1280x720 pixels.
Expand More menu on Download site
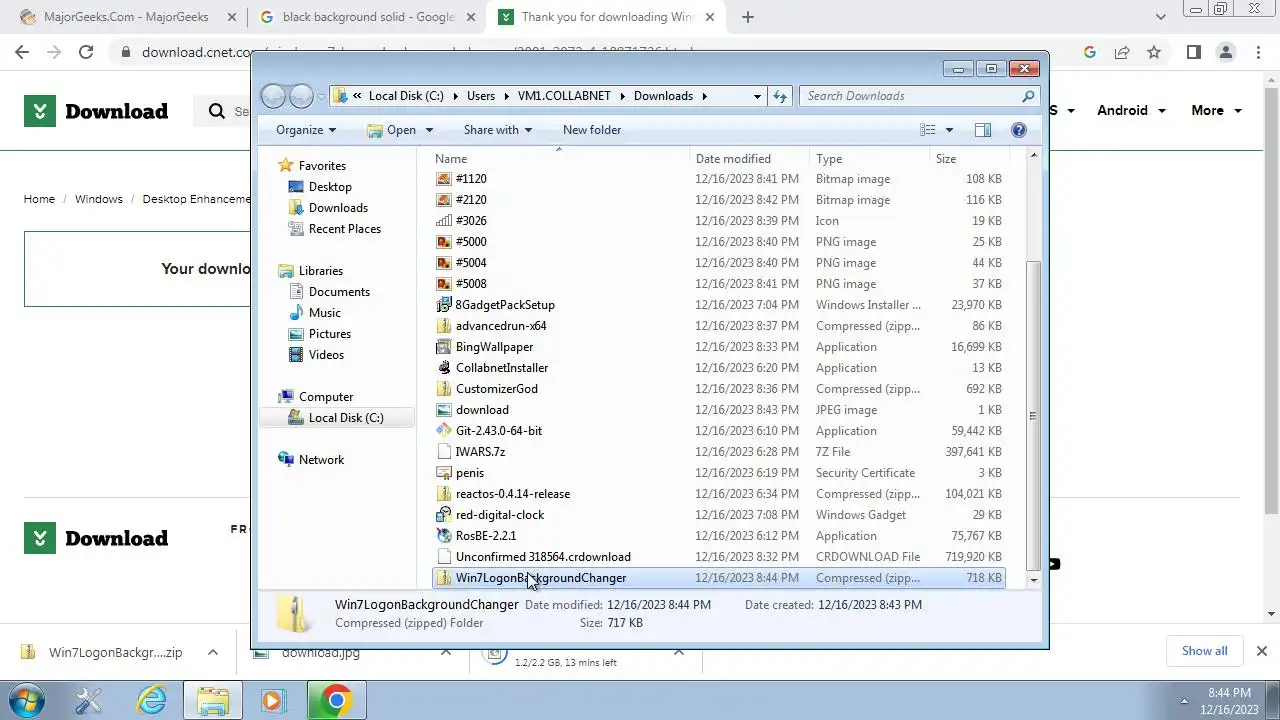click(x=1216, y=111)
